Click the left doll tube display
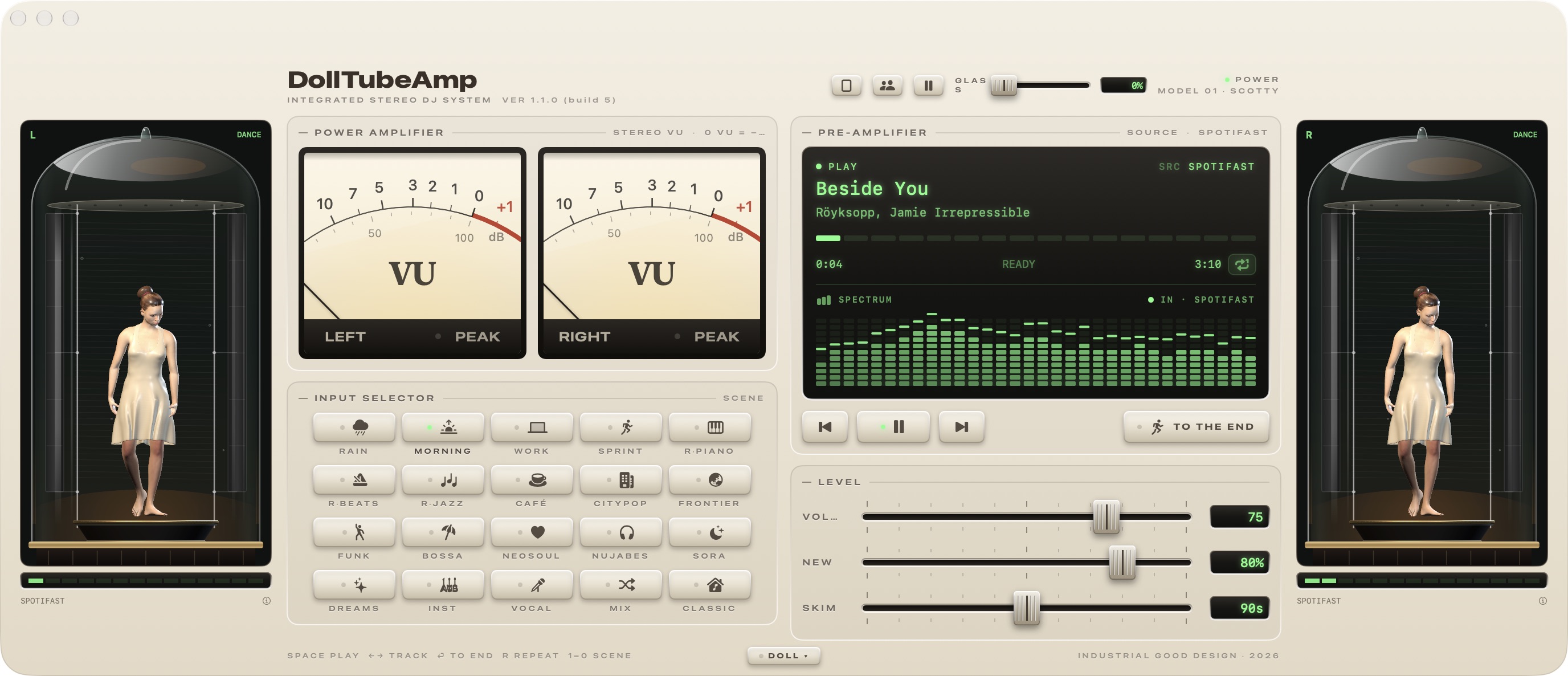Image resolution: width=1568 pixels, height=676 pixels. click(145, 343)
